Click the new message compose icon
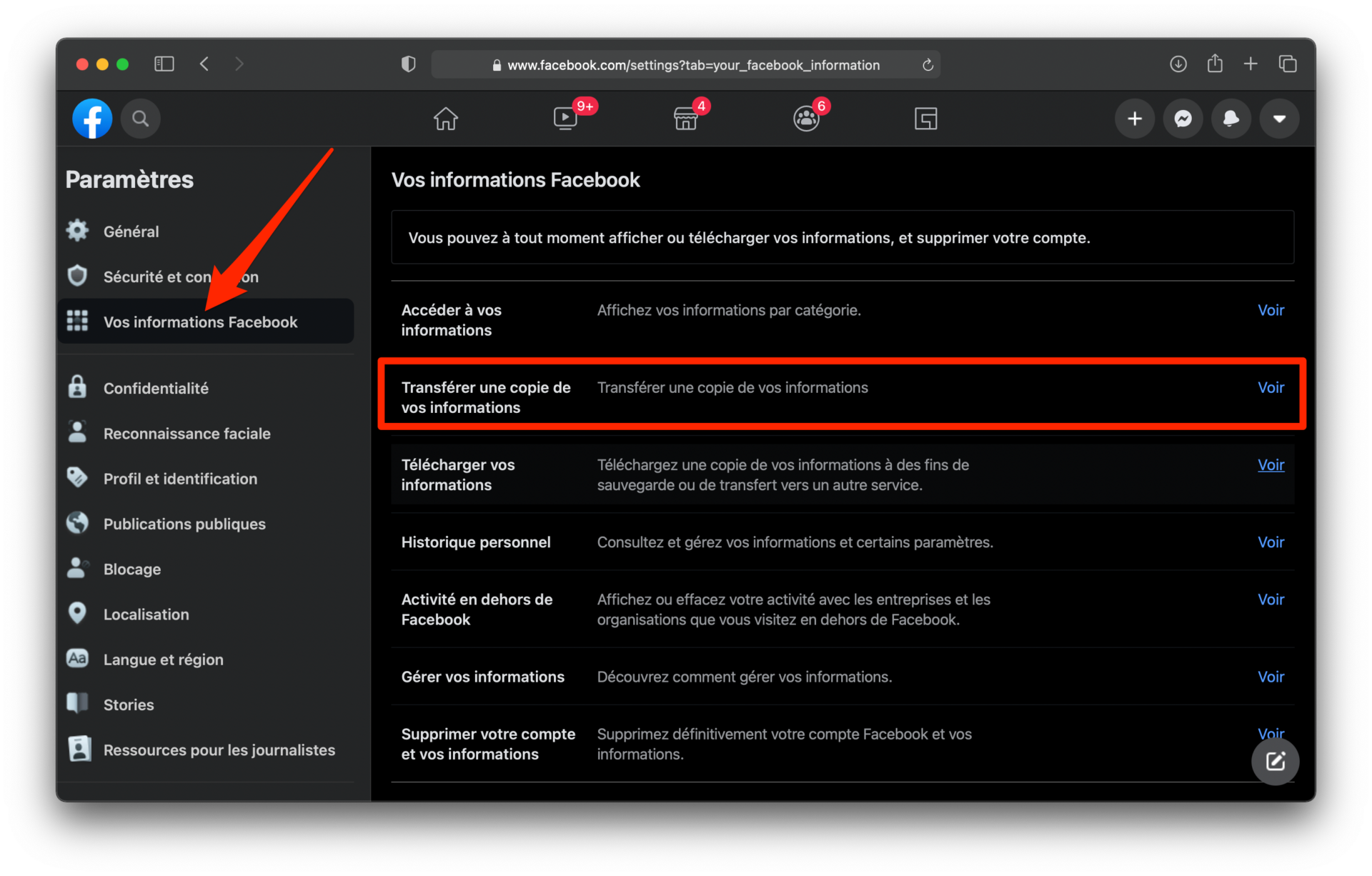 (1276, 761)
